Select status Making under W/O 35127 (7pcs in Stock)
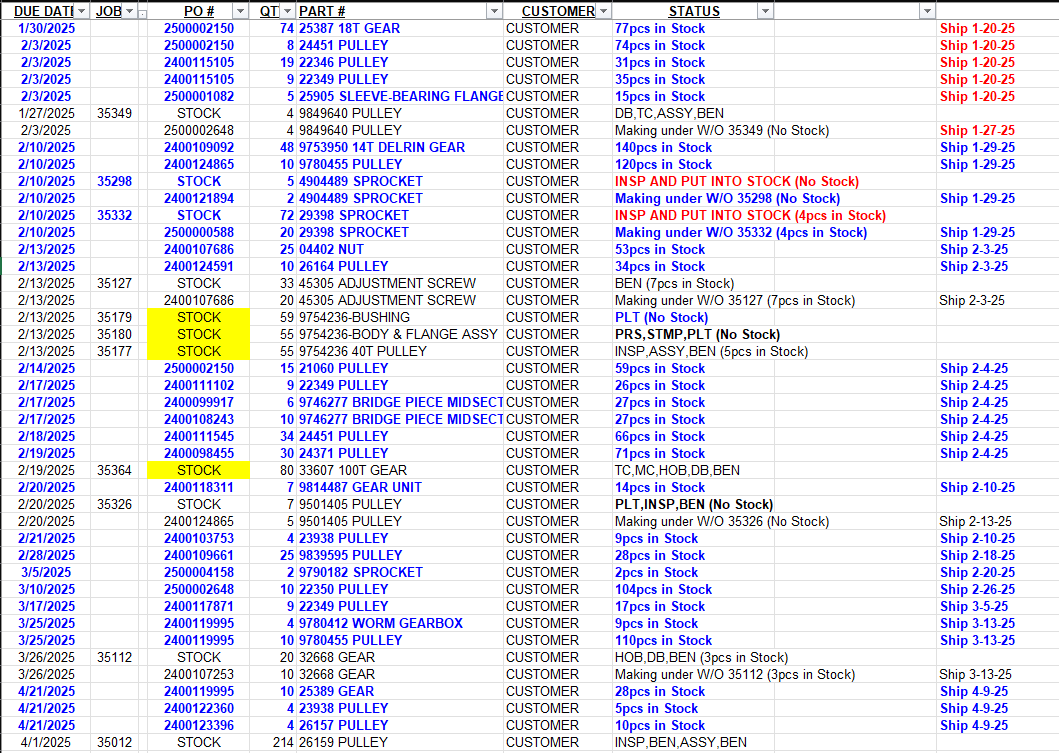1059x753 pixels. pos(735,301)
